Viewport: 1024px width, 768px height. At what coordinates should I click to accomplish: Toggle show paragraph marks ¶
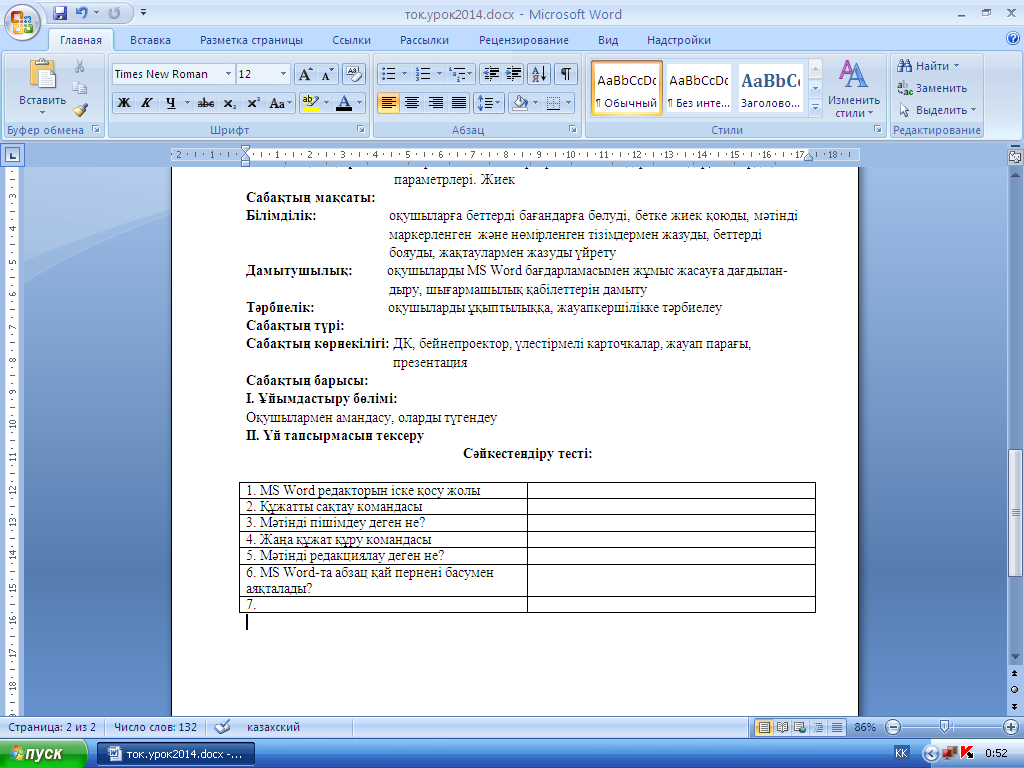click(566, 74)
